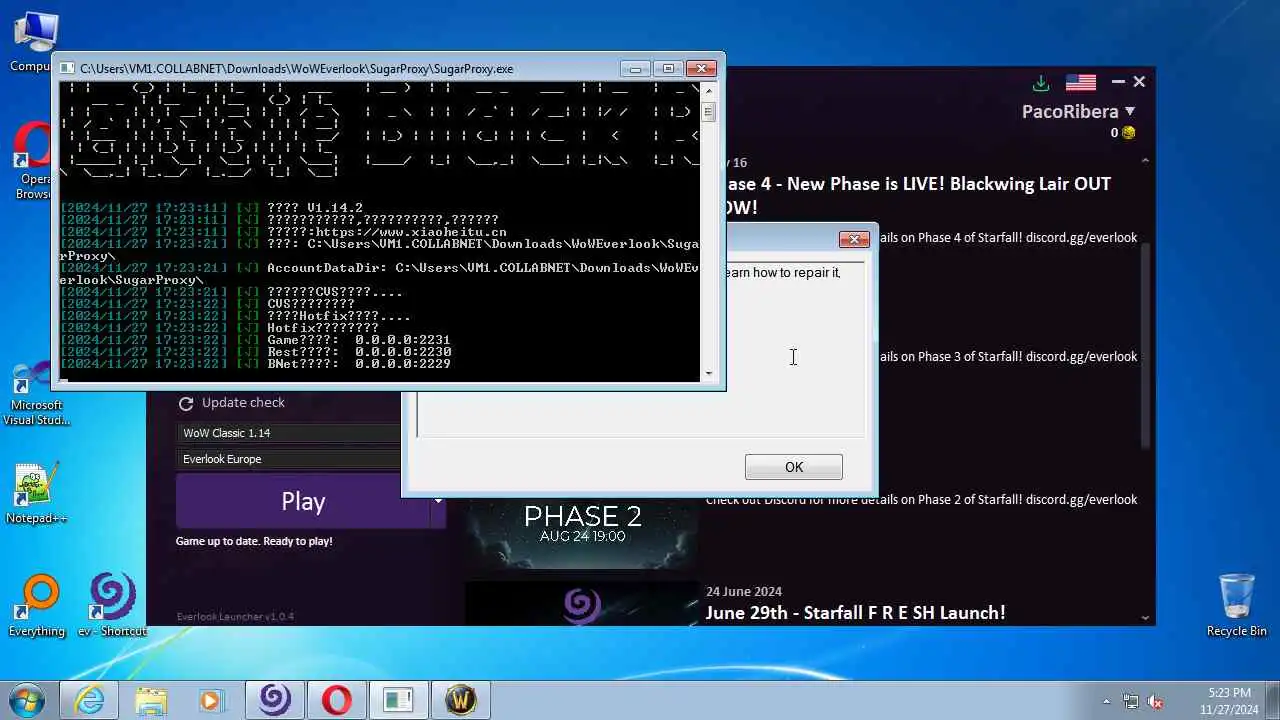This screenshot has height=720, width=1280.
Task: Click the Update check refresh icon
Action: point(185,403)
